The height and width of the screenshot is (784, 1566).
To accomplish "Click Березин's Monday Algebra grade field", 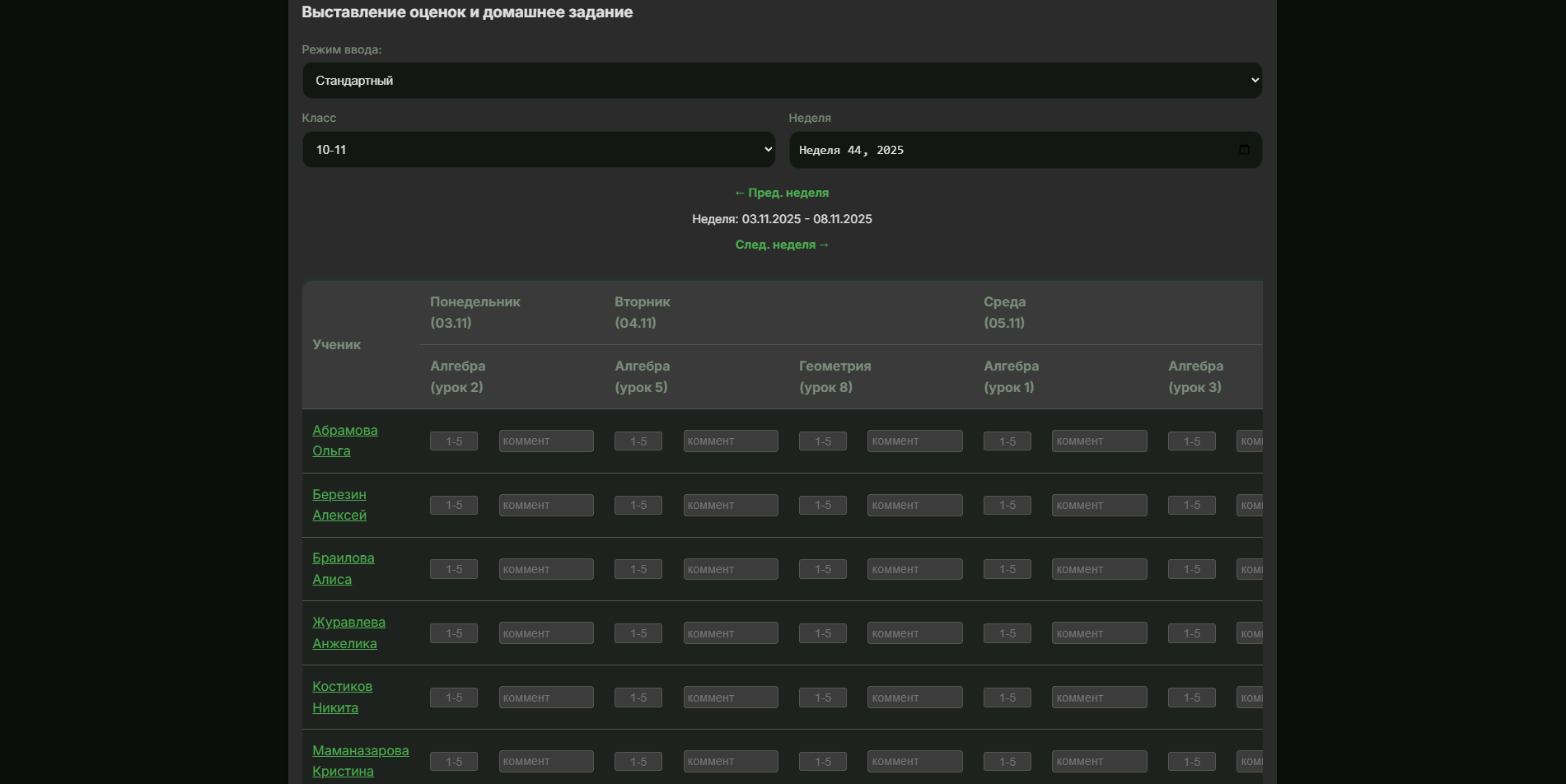I will [454, 505].
